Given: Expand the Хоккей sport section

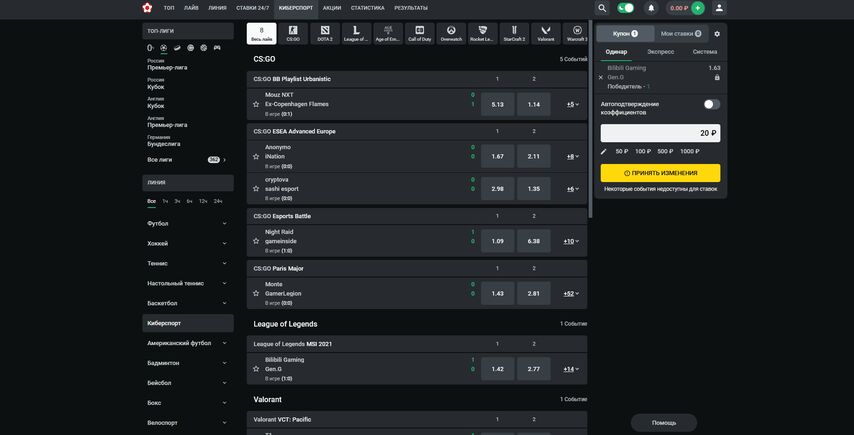Looking at the screenshot, I should tap(187, 243).
